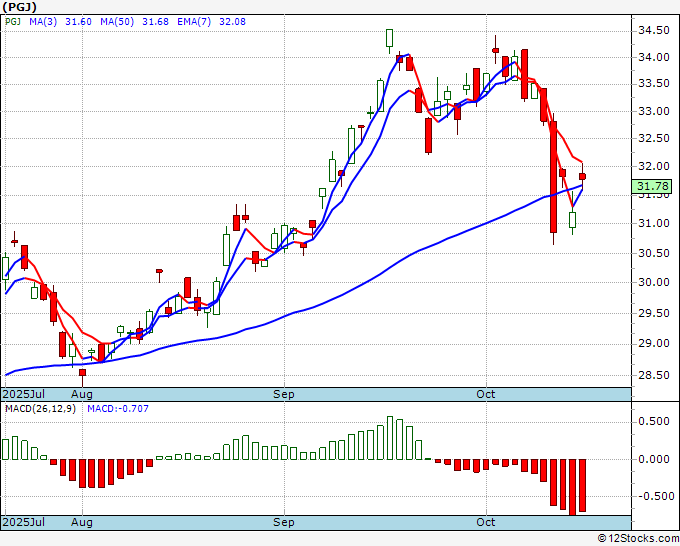Click Aug on the MACD date axis
Screen dimensions: 680x546
click(x=82, y=522)
